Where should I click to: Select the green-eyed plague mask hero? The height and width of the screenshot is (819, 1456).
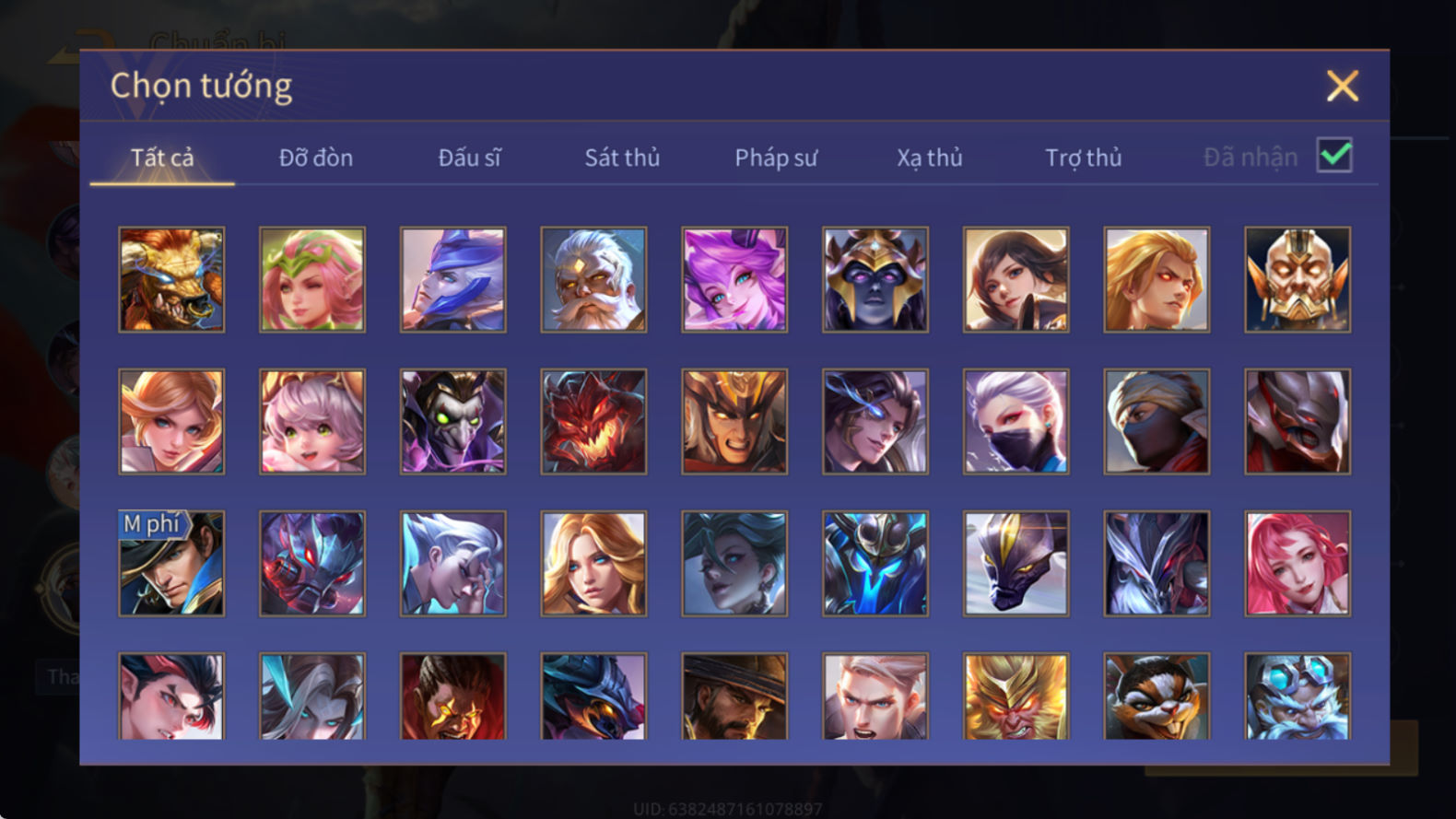(452, 421)
